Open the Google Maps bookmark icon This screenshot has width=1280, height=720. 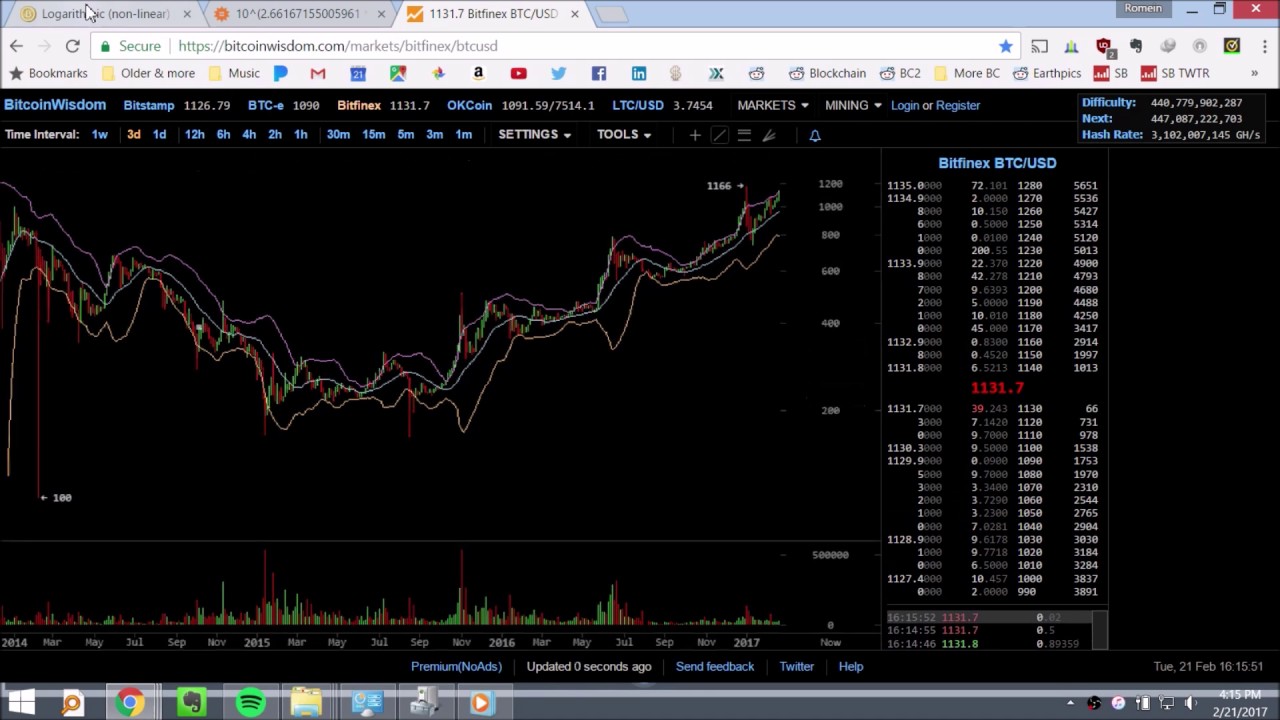tap(398, 73)
